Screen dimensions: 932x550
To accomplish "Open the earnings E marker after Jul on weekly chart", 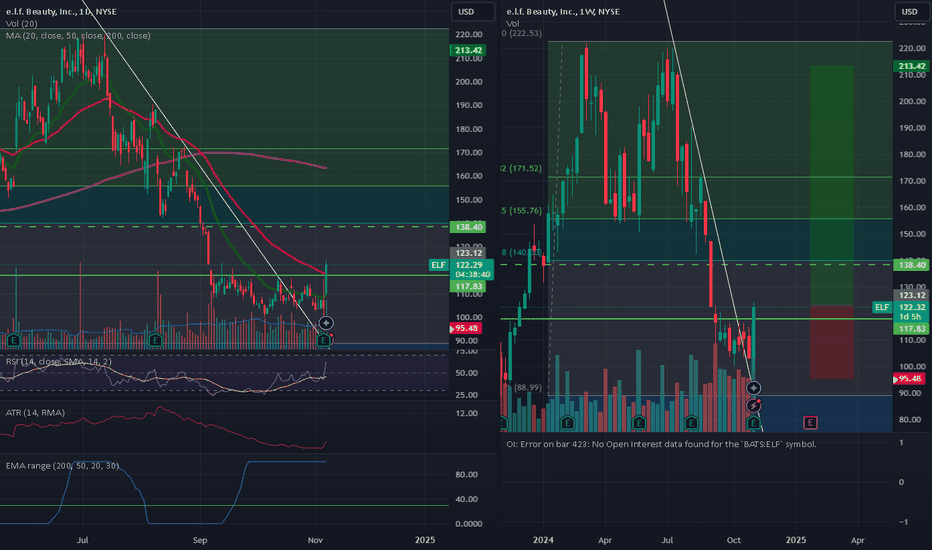I will coord(691,423).
